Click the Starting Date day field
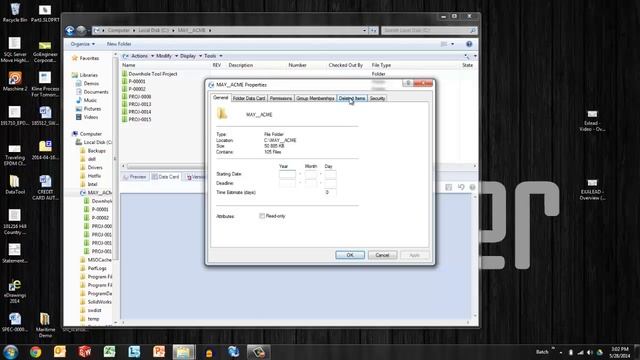Screen dimensions: 640x360 click(330, 174)
